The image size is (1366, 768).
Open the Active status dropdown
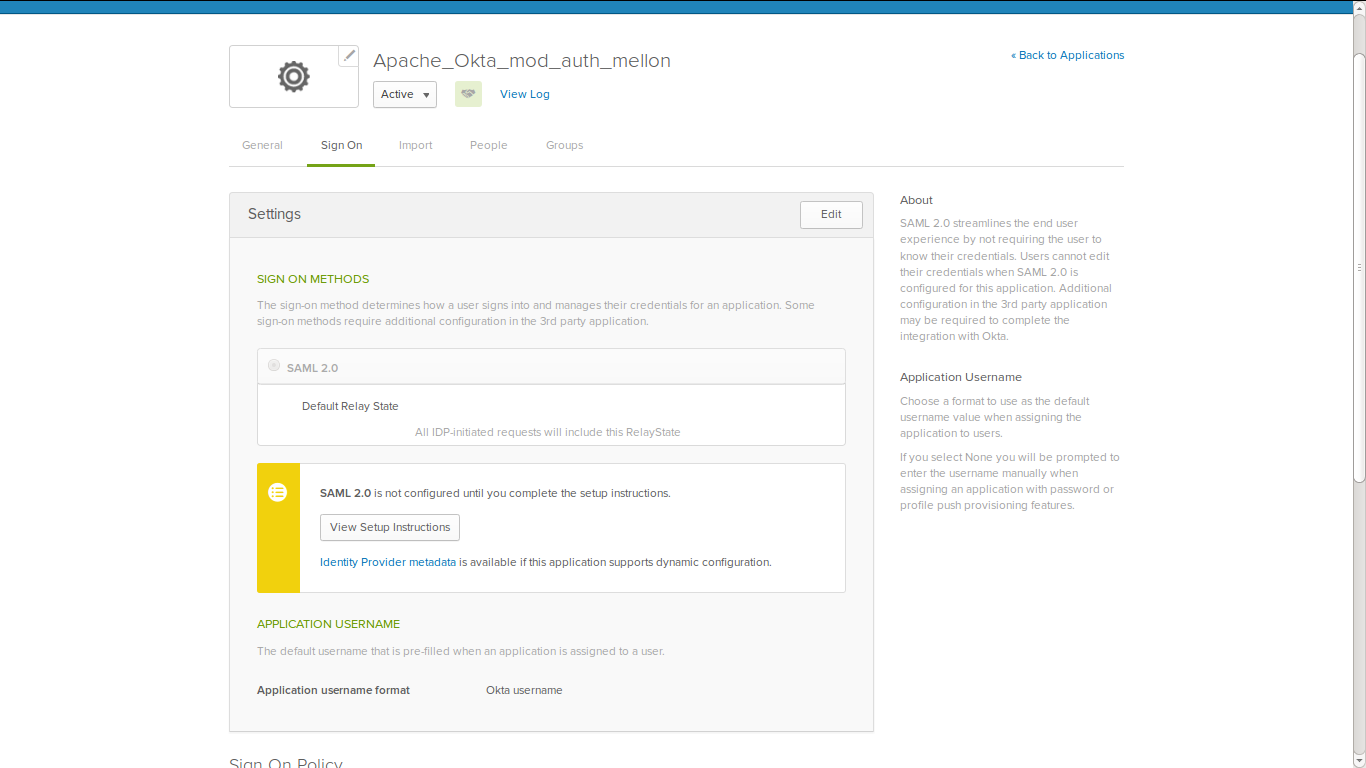[x=405, y=94]
